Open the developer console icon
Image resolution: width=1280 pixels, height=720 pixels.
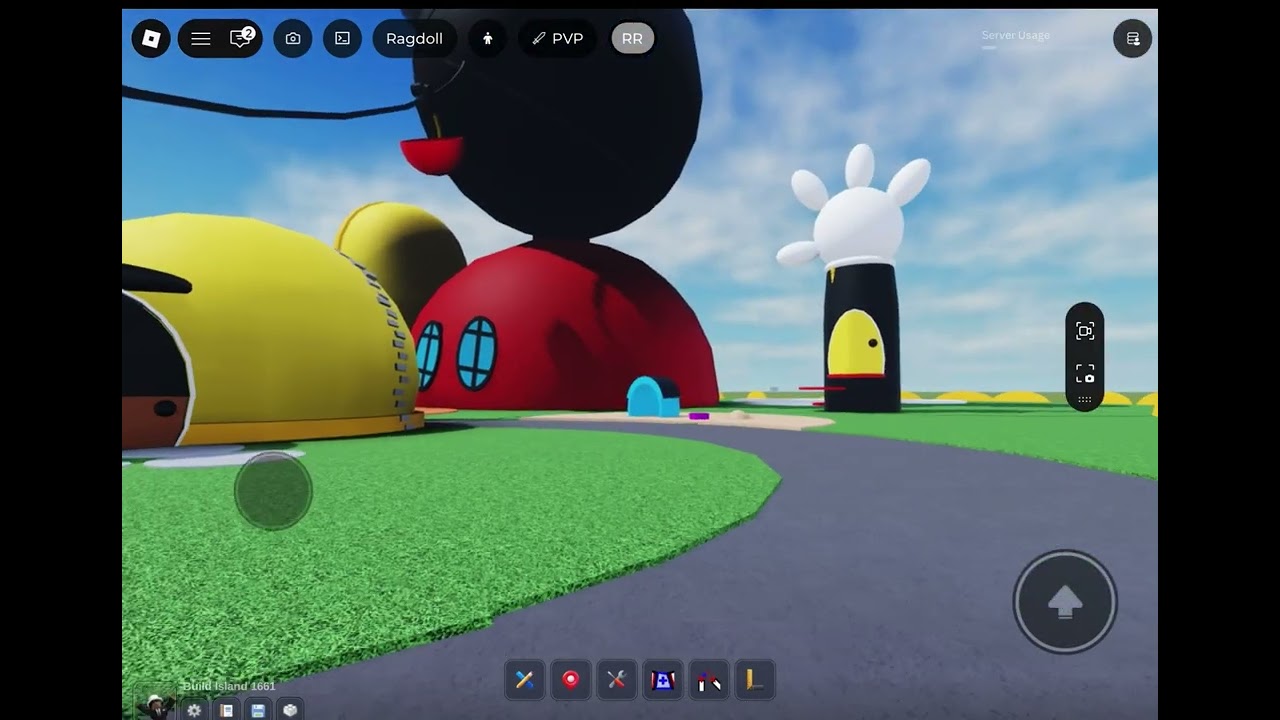click(x=342, y=38)
